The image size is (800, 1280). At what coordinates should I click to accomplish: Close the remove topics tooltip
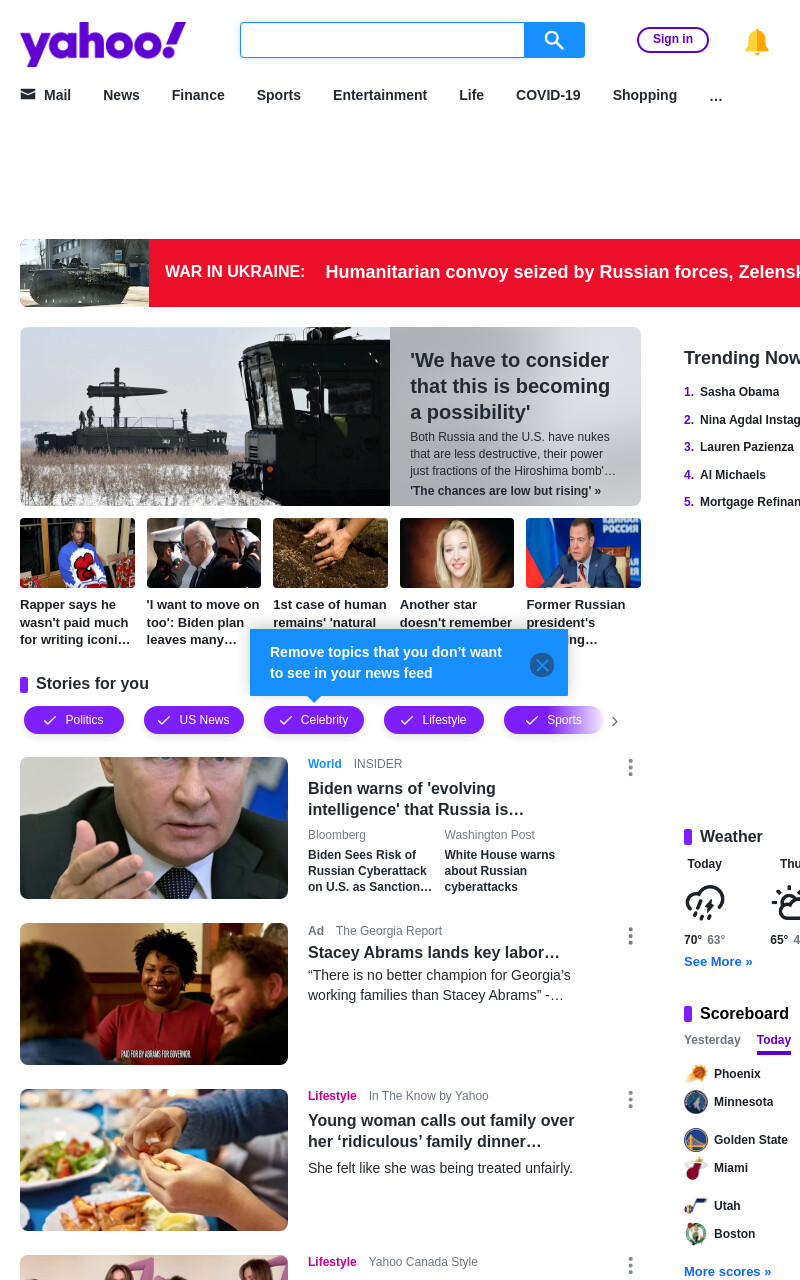542,665
